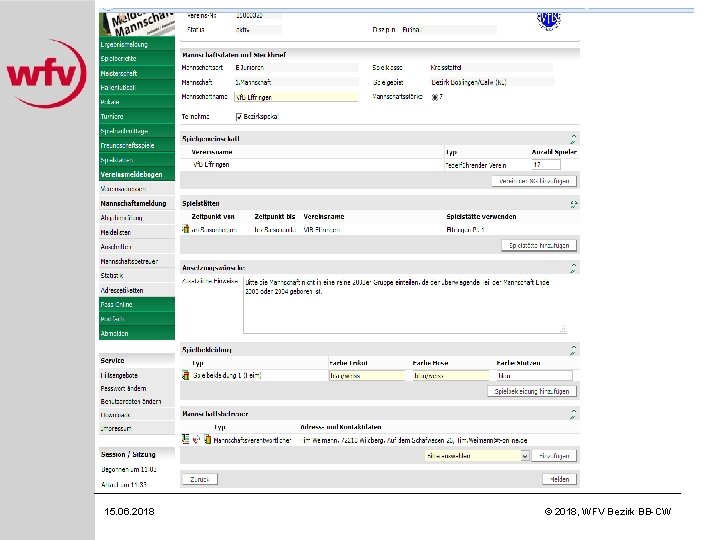Open Ergebnismeldung in the sidebar
This screenshot has height=540, width=720.
pyautogui.click(x=137, y=44)
